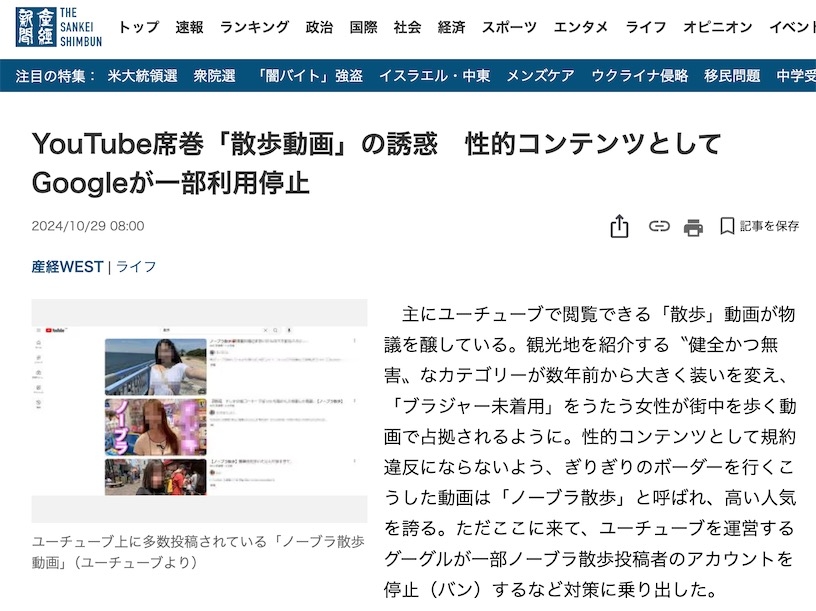Select 「闇バイト」強盗 featured topic
Viewport: 816px width, 611px height.
click(309, 76)
